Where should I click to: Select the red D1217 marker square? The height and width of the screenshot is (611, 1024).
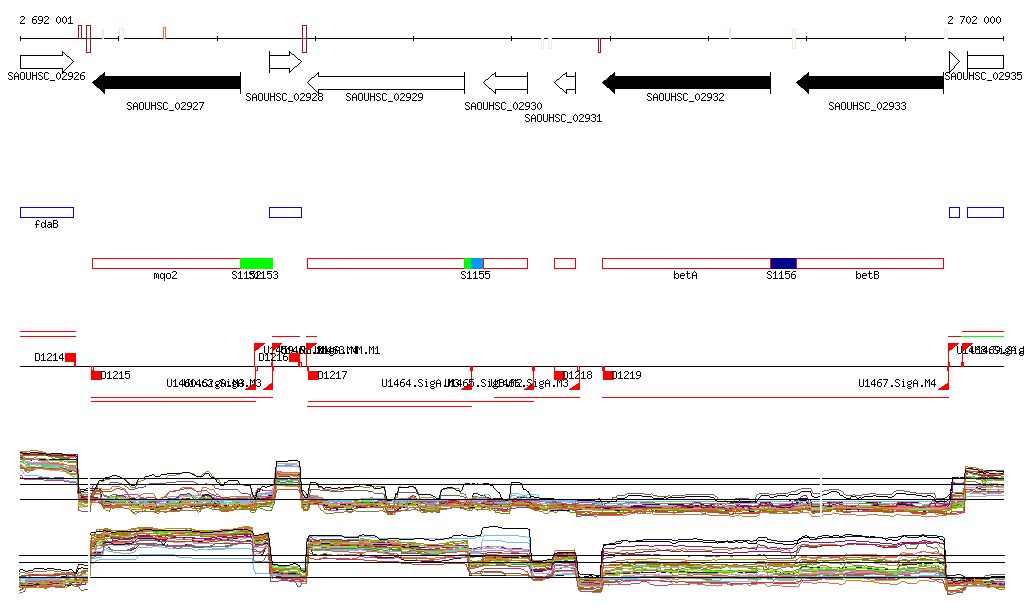pyautogui.click(x=313, y=375)
